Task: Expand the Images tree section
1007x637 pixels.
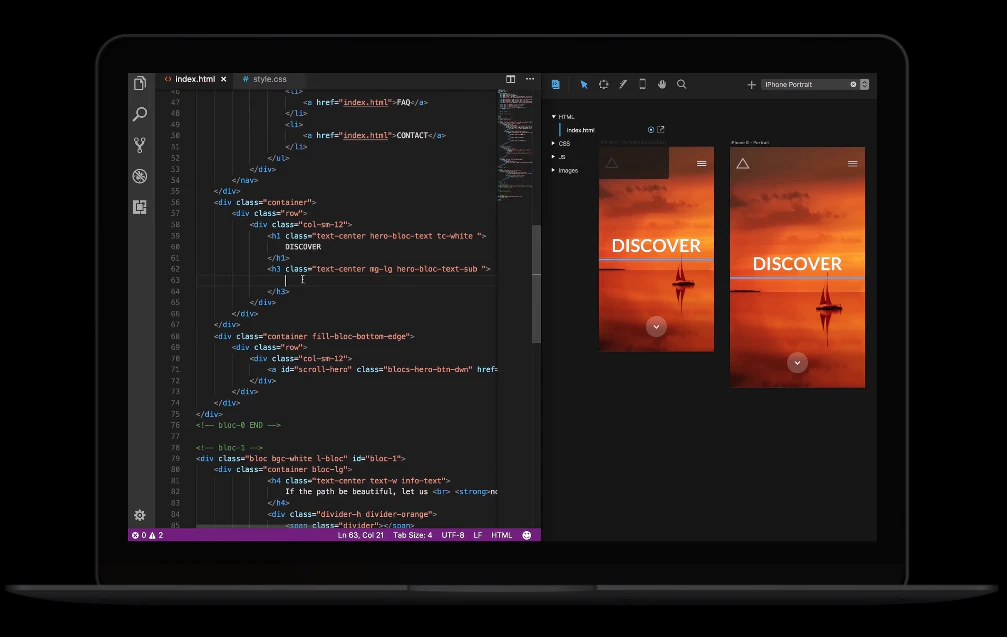Action: point(553,170)
